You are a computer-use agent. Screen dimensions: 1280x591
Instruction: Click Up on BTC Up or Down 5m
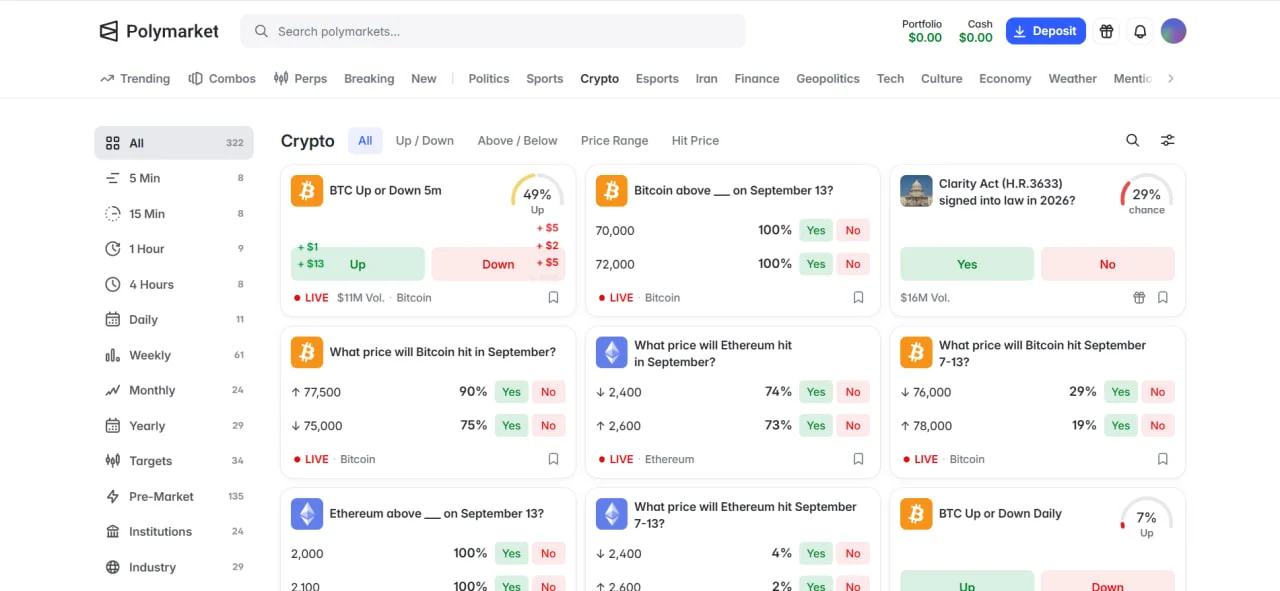click(x=358, y=264)
